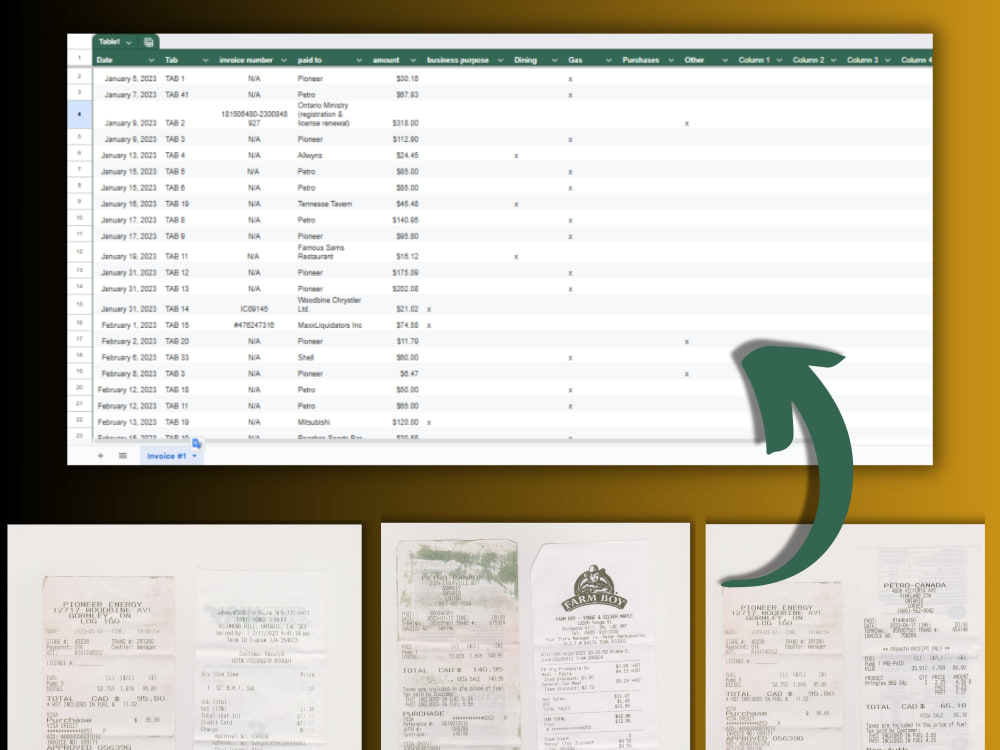Select invoice number IC09145 cell
The height and width of the screenshot is (750, 1000).
click(x=254, y=309)
